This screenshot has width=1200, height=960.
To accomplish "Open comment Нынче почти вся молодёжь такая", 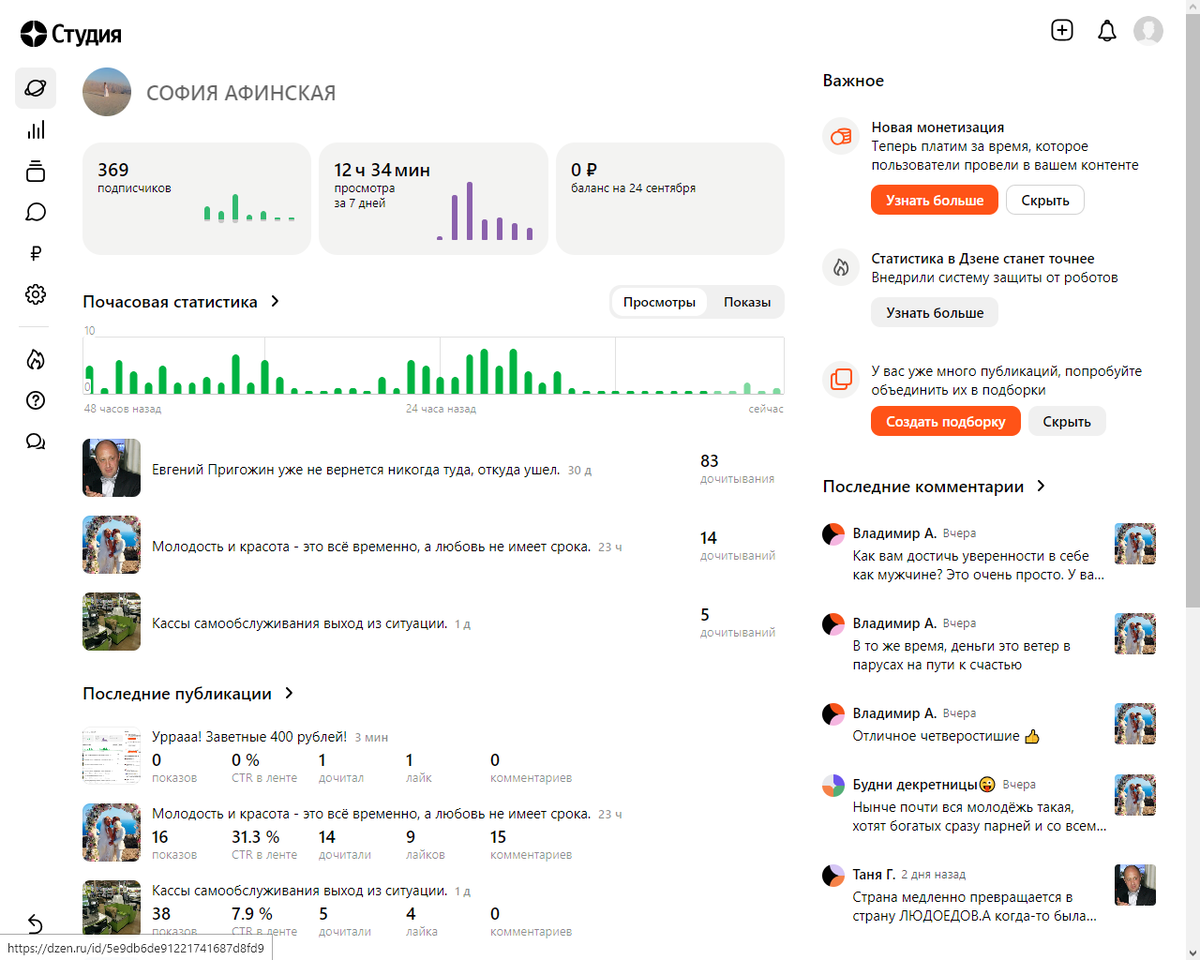I will (979, 816).
